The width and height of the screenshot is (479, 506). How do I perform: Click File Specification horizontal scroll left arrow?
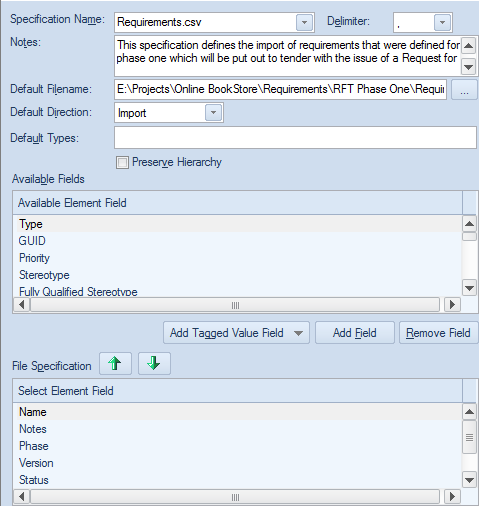click(22, 497)
